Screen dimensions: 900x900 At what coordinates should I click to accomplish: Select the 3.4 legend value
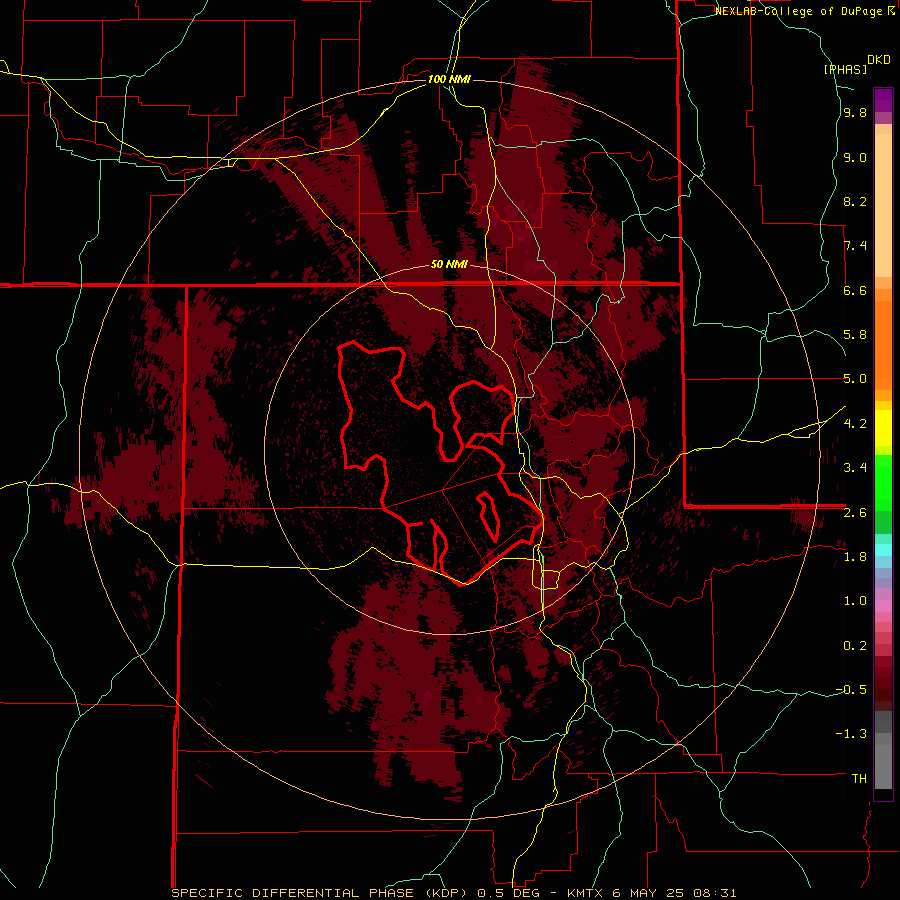point(855,468)
